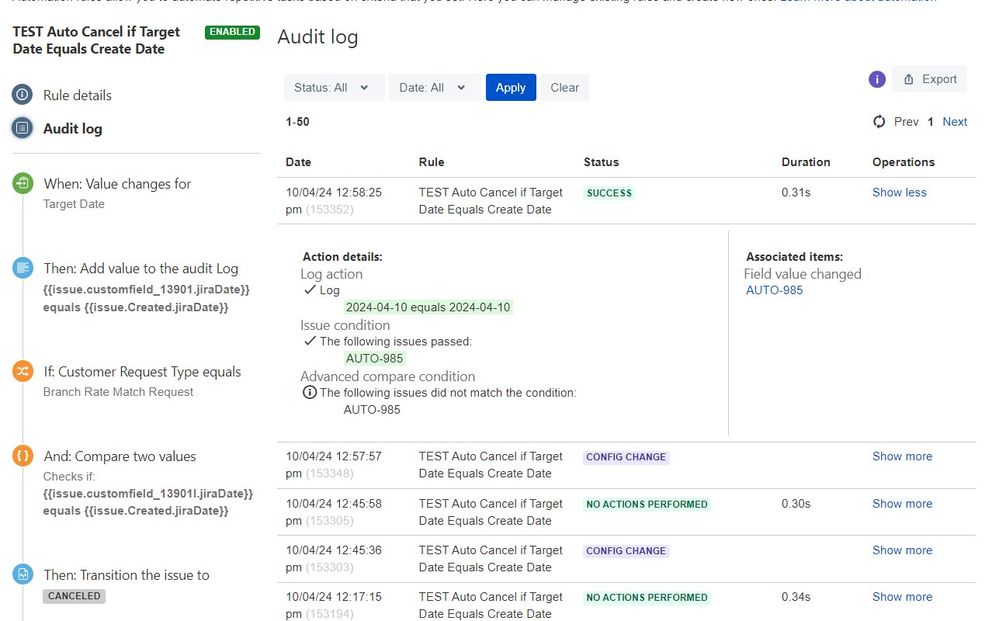
Task: Export the audit log
Action: [929, 79]
